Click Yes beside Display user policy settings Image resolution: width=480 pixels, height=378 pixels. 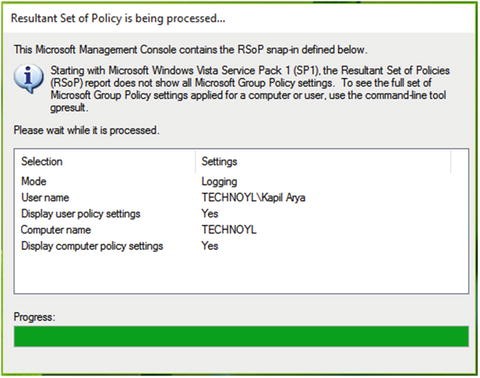click(x=210, y=214)
